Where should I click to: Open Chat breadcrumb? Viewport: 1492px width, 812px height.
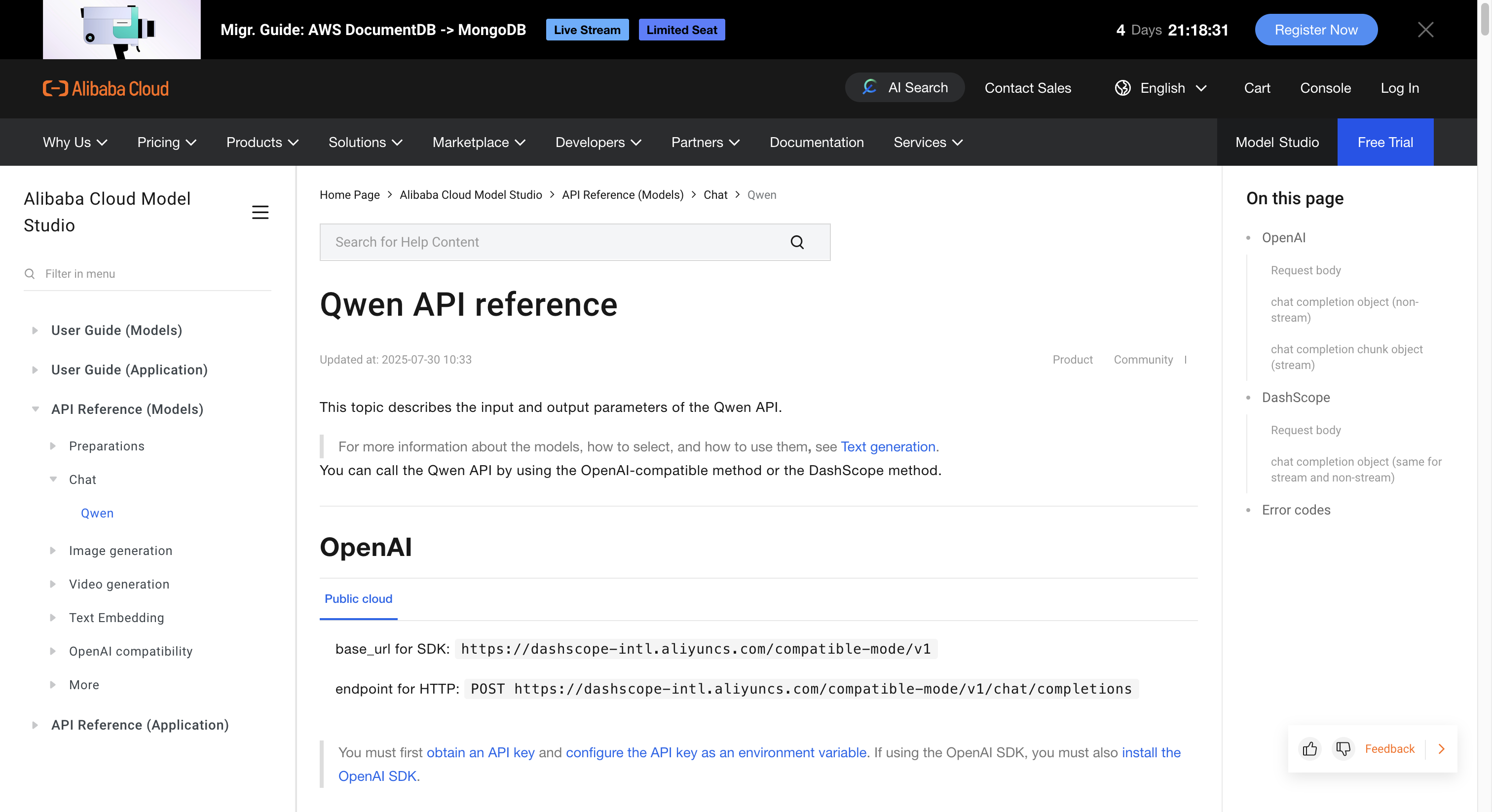(715, 195)
